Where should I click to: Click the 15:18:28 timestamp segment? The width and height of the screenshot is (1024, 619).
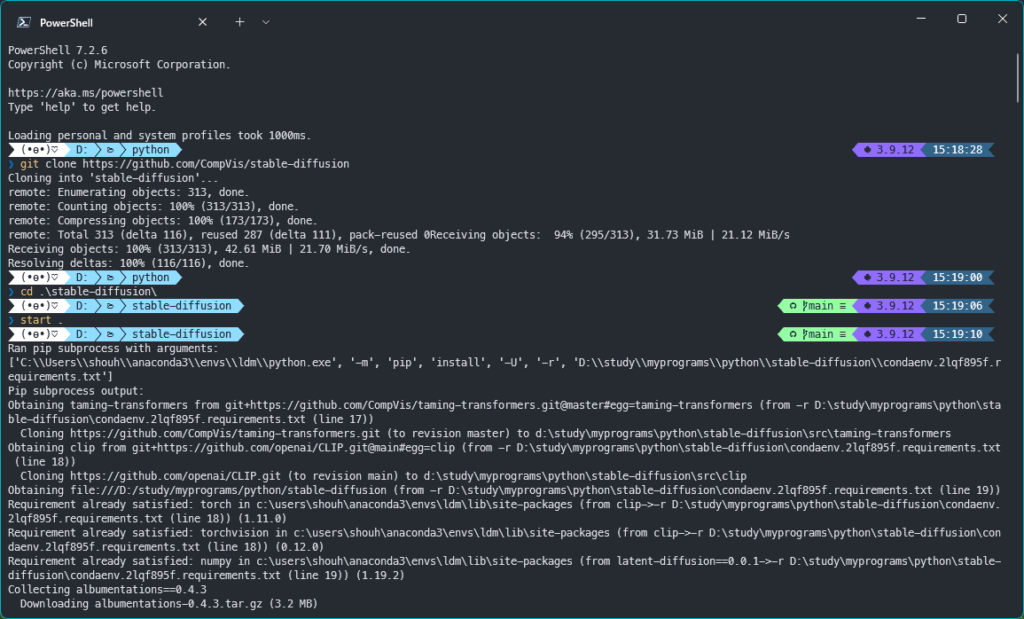pyautogui.click(x=958, y=150)
